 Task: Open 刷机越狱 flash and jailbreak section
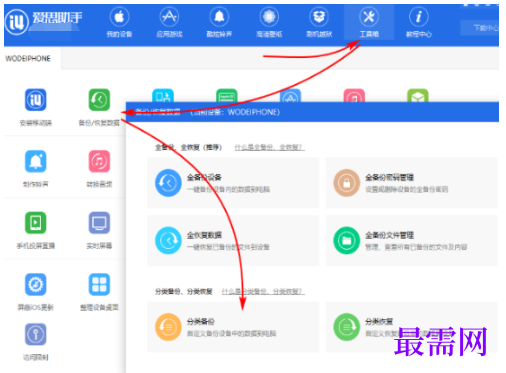[319, 22]
